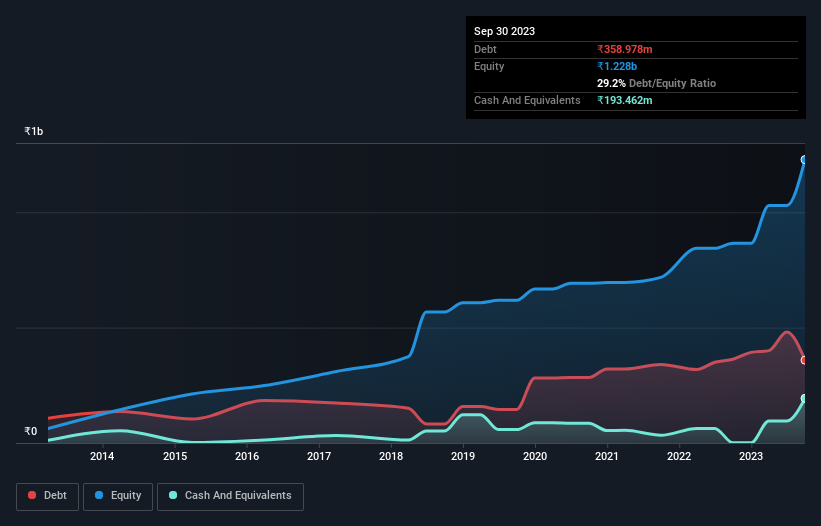Click the 2019 x-axis year label
Viewport: 821px width, 526px height.
[x=463, y=456]
